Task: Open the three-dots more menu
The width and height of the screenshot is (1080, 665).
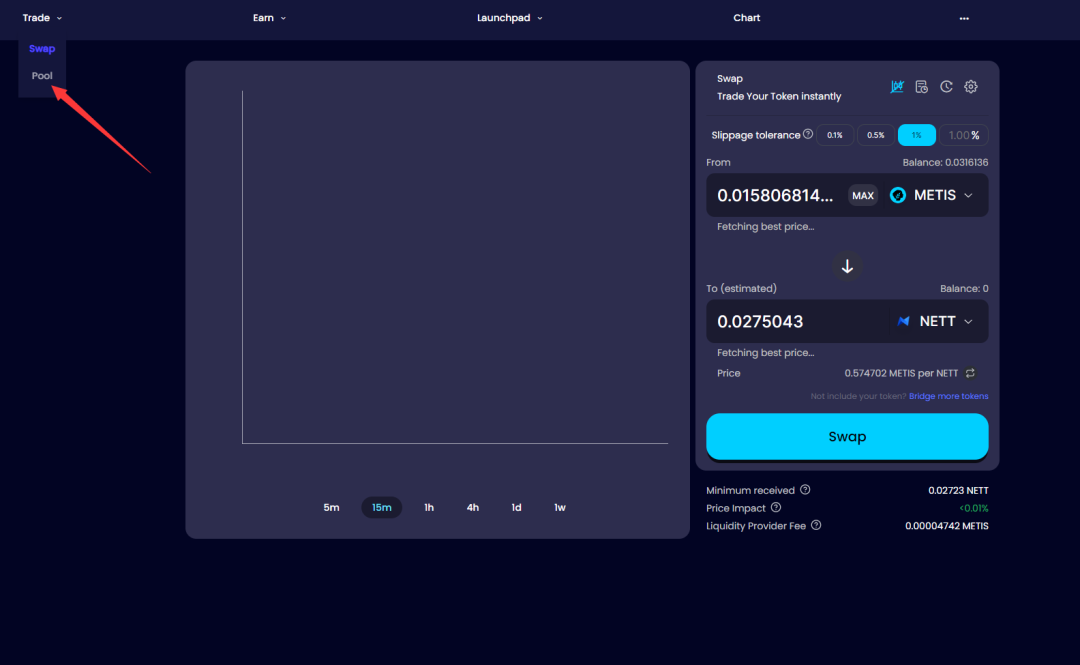Action: 964,19
